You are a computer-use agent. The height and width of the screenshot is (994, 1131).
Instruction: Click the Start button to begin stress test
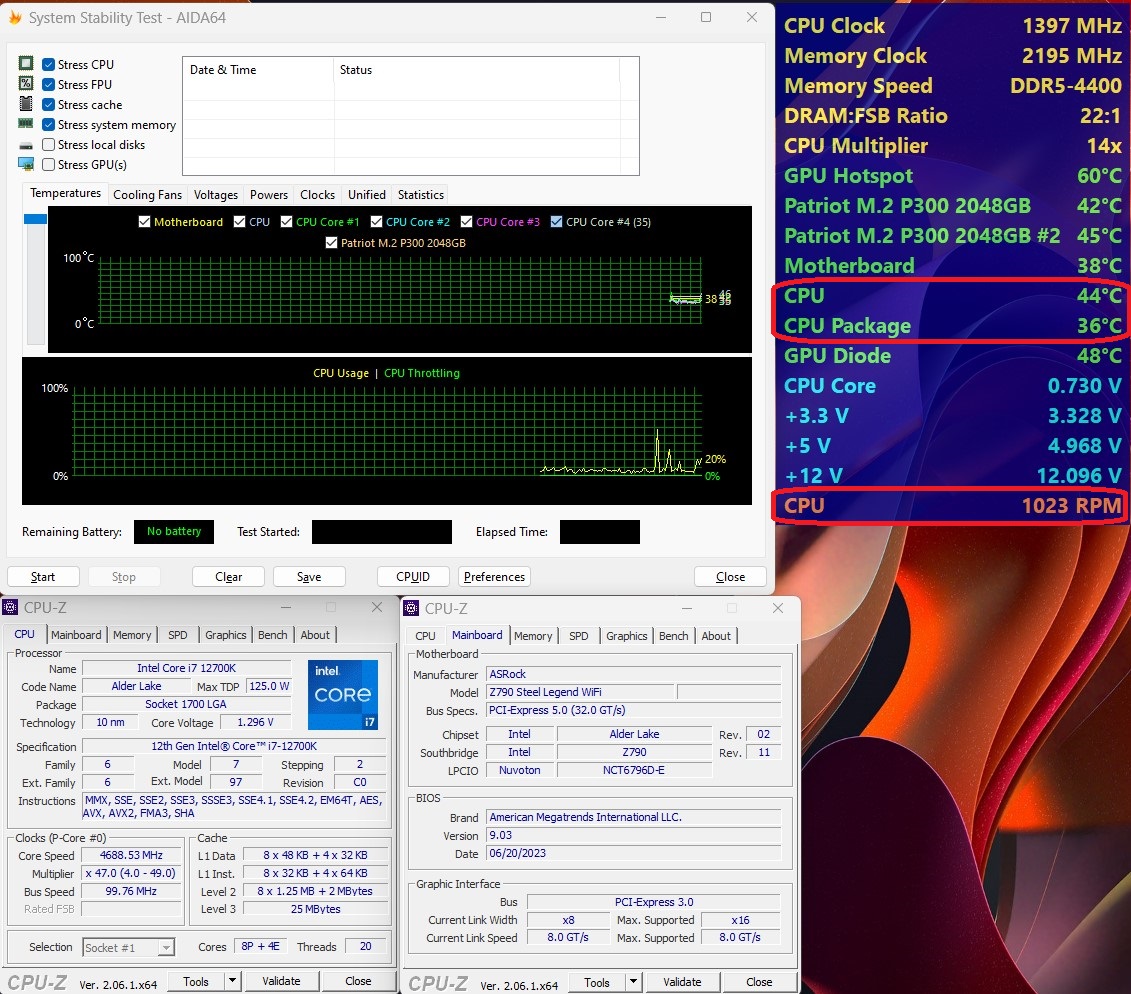coord(43,576)
